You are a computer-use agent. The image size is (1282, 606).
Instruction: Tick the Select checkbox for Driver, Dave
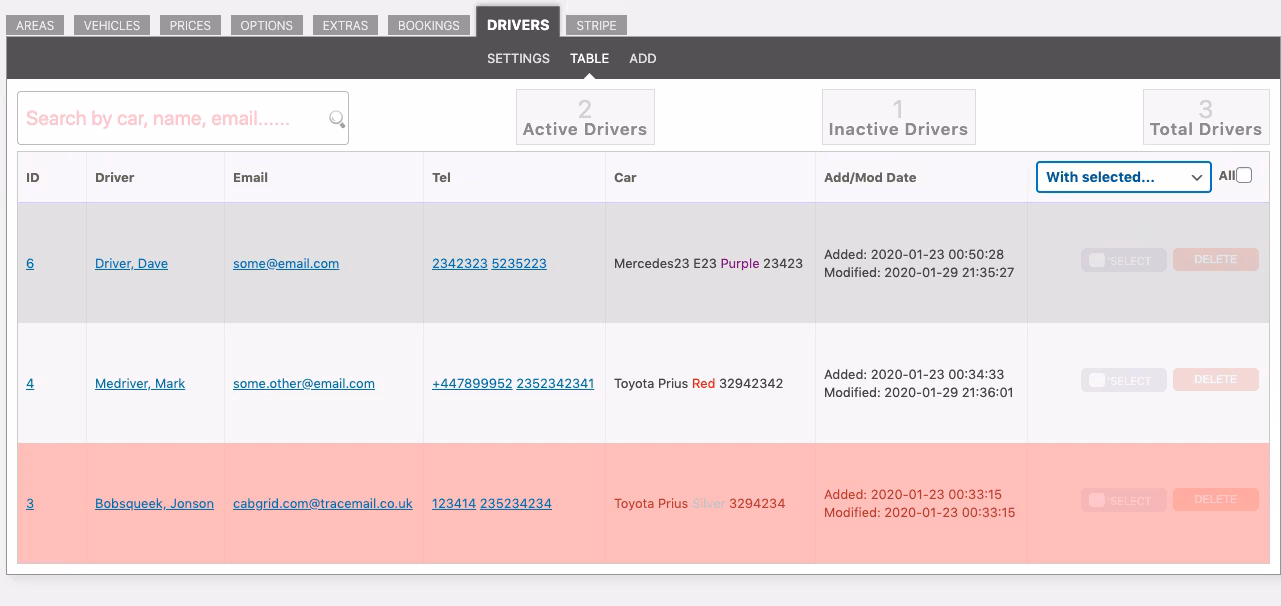1097,260
